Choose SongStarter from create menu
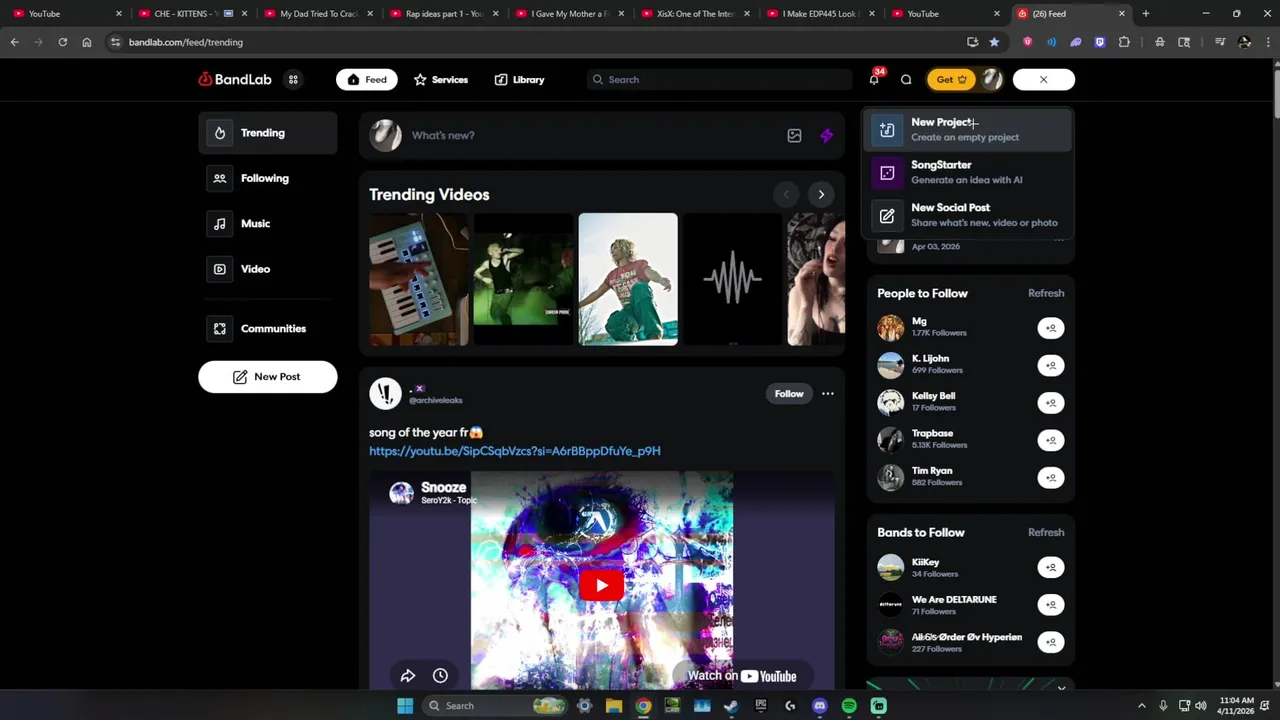 point(968,172)
